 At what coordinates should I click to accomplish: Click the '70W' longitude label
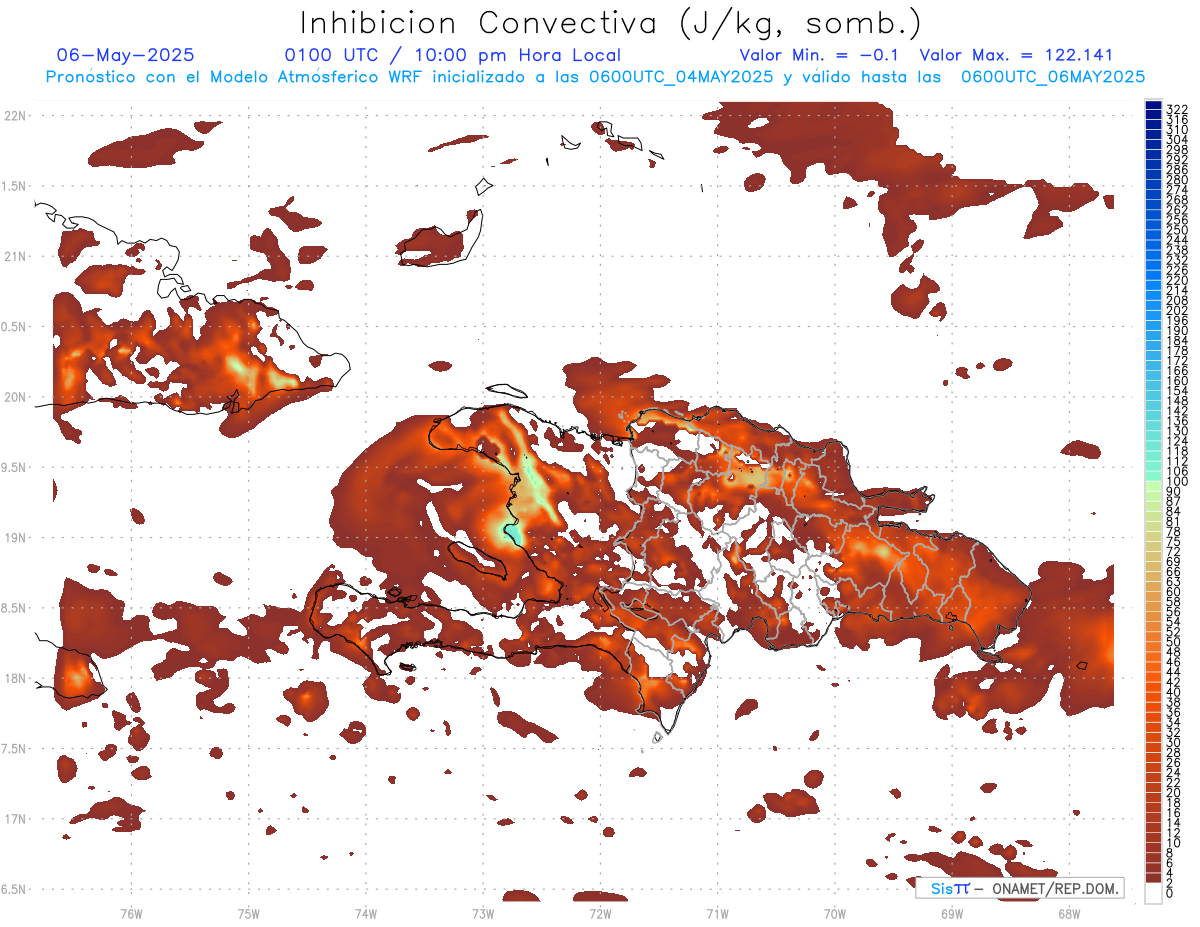pyautogui.click(x=835, y=913)
